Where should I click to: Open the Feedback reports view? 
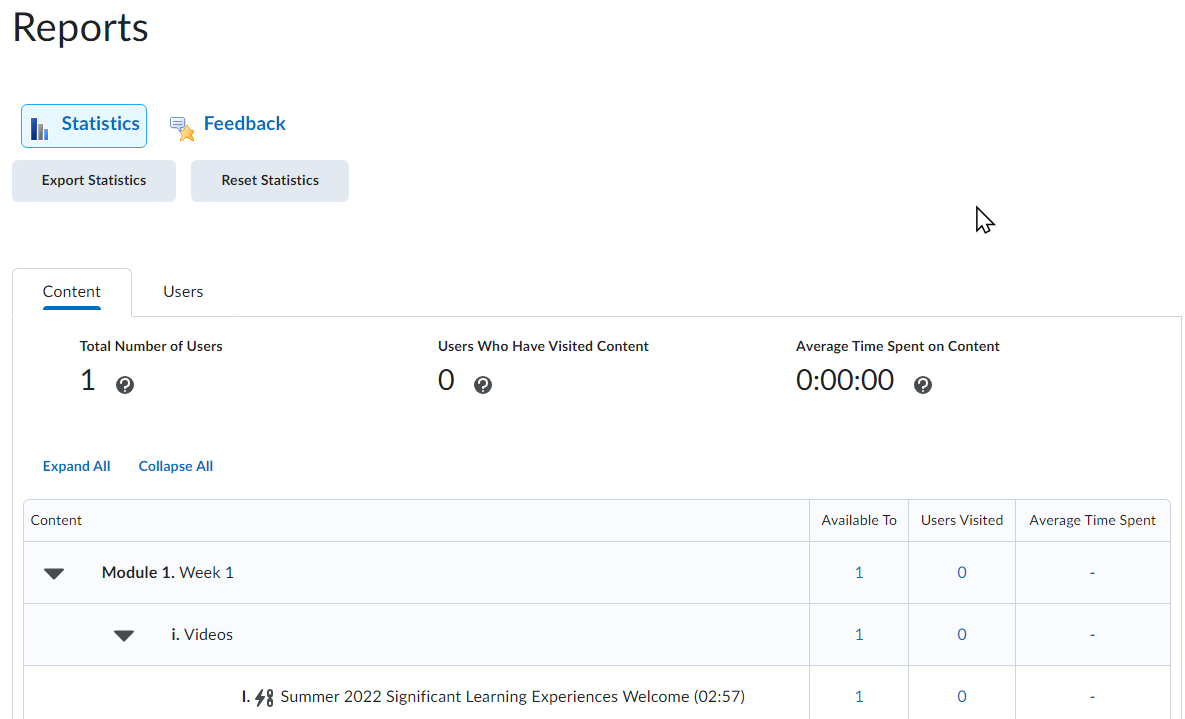(244, 124)
